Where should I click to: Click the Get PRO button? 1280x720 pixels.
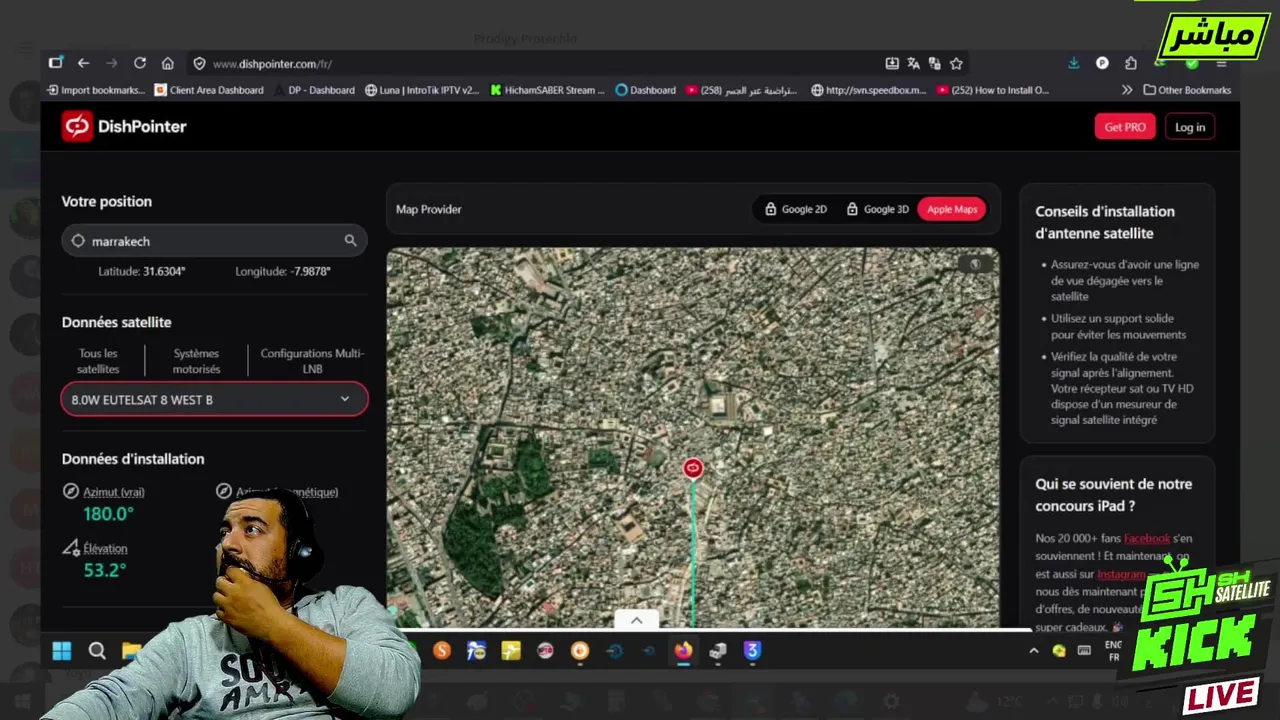(1125, 127)
